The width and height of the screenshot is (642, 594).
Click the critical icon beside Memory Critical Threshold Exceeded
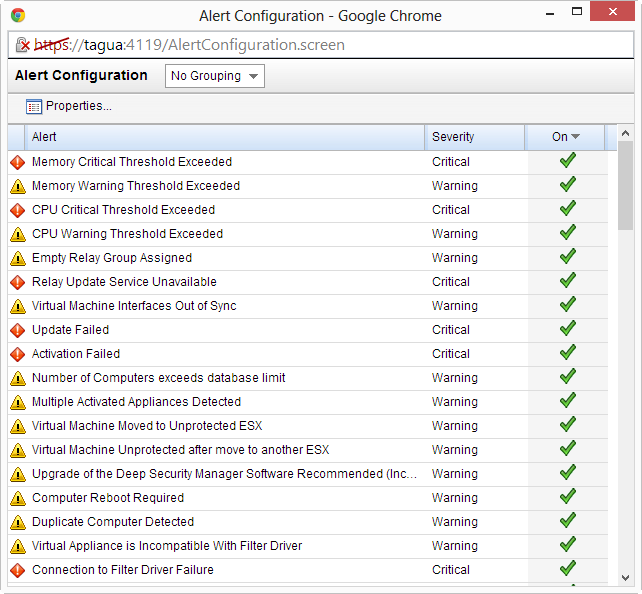pyautogui.click(x=17, y=162)
